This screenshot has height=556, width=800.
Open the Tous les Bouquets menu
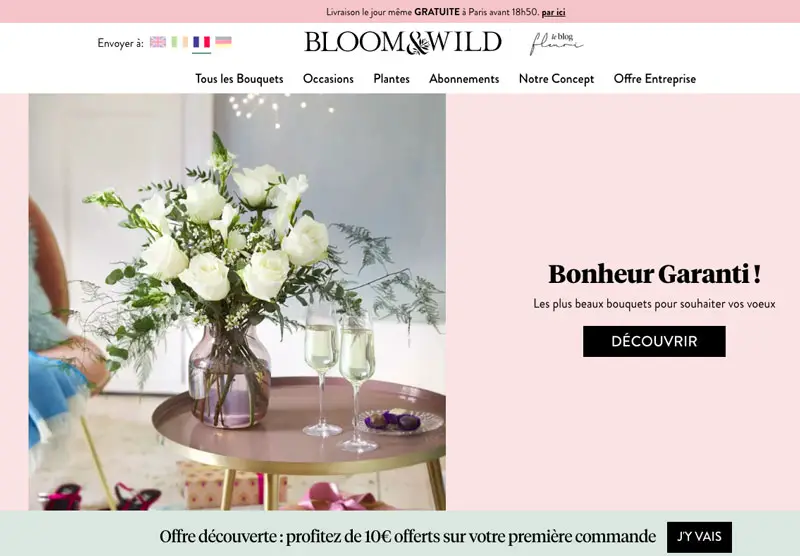click(x=239, y=79)
